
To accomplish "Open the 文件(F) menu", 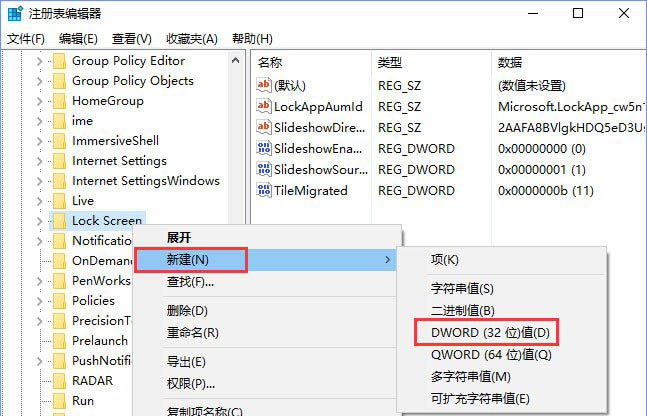I will (26, 39).
